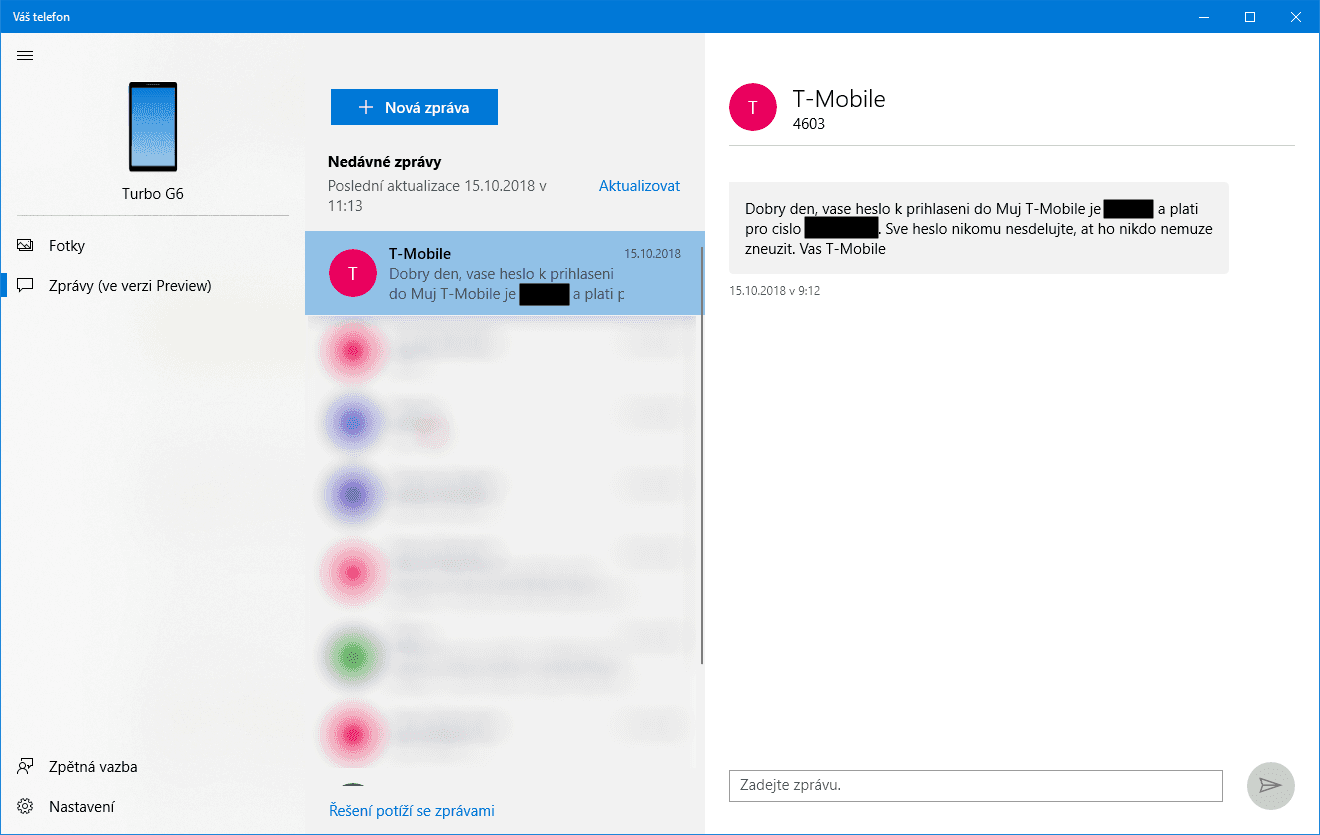
Task: Click the received T-Mobile message bubble
Action: [x=980, y=228]
